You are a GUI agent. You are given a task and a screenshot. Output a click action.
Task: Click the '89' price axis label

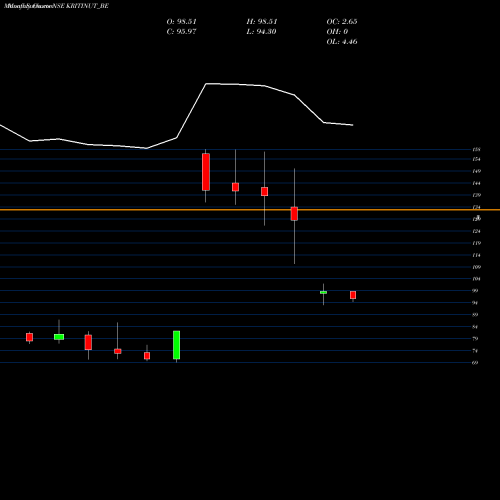pyautogui.click(x=475, y=315)
